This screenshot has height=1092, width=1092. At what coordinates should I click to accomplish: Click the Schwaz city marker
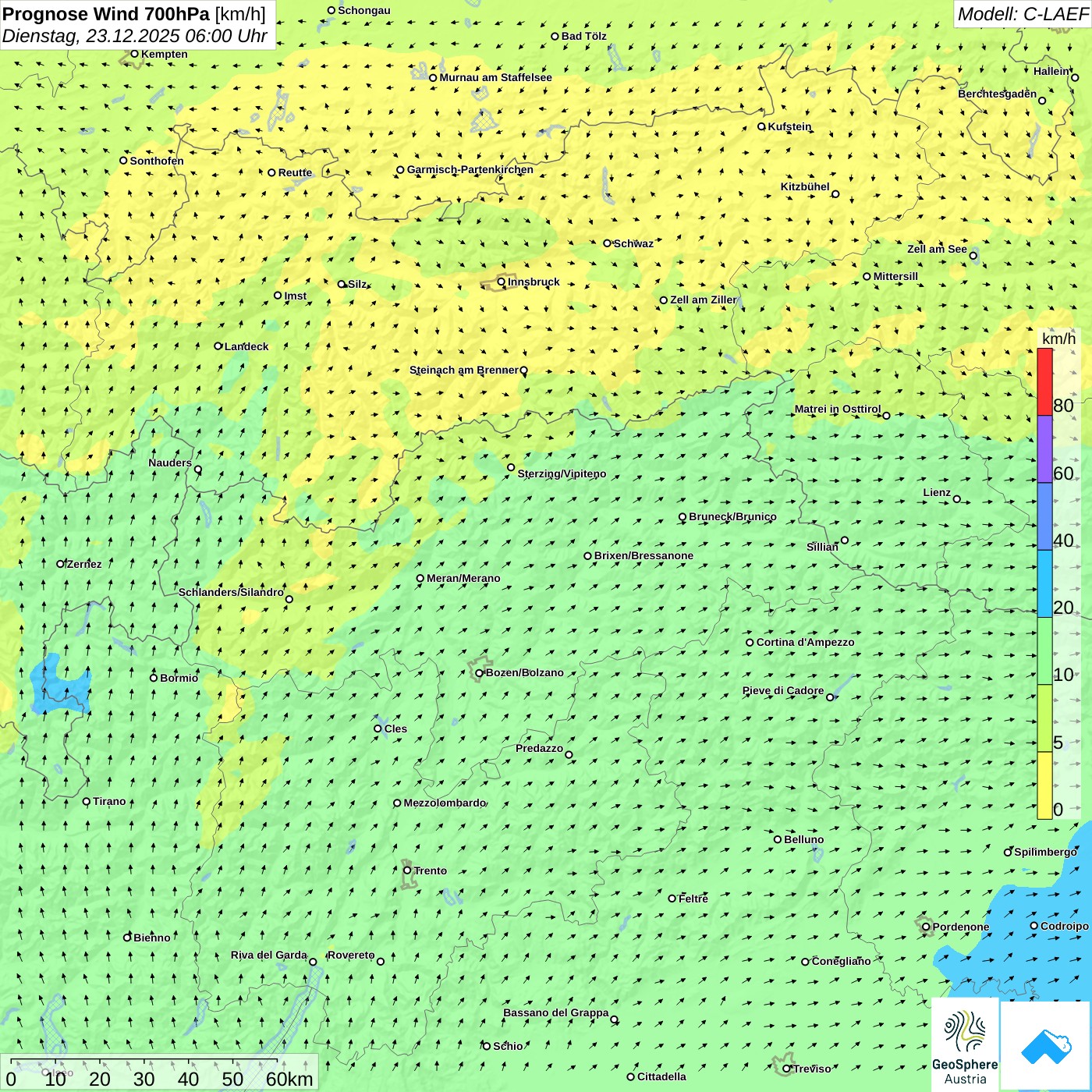point(607,243)
